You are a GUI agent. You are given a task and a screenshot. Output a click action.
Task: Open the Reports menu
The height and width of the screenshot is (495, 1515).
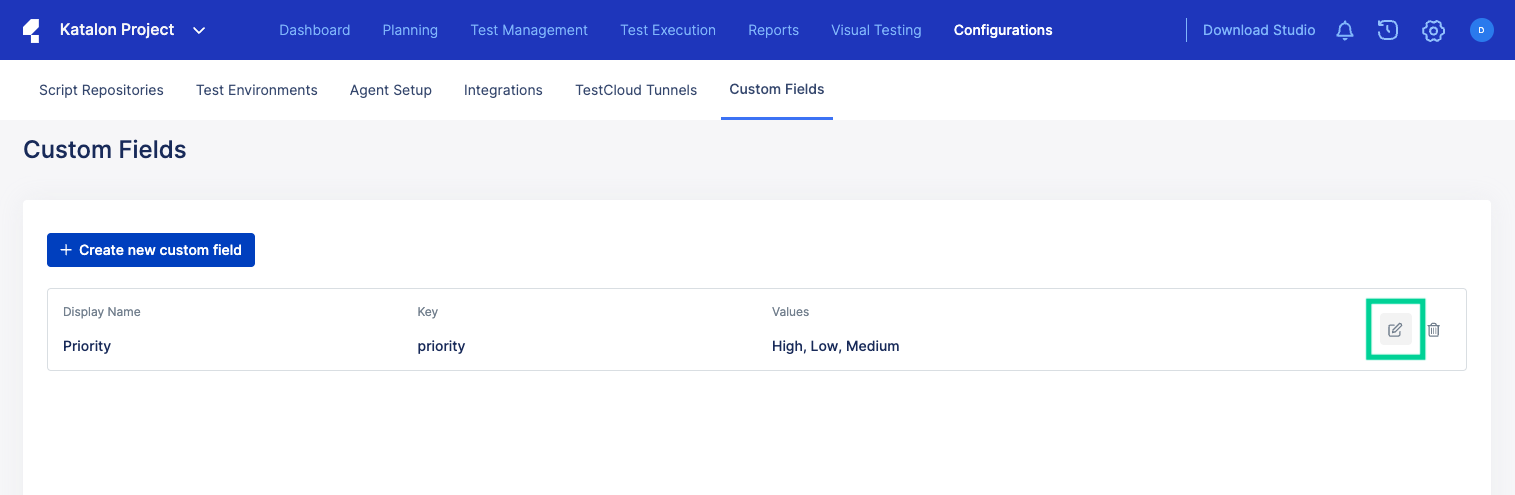pyautogui.click(x=773, y=30)
